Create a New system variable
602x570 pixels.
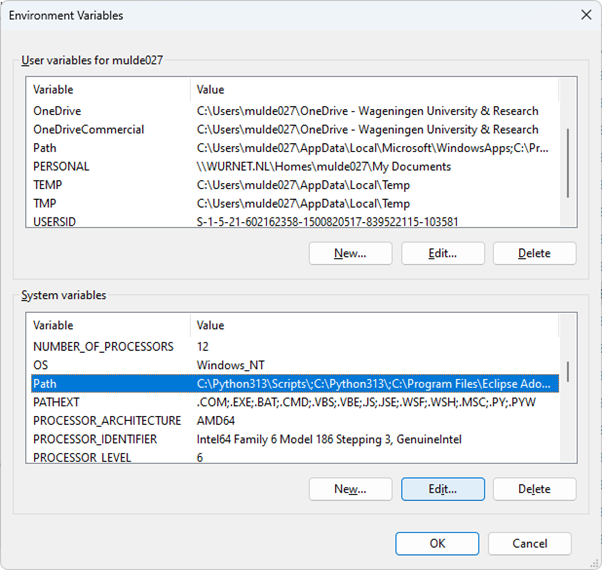point(350,489)
